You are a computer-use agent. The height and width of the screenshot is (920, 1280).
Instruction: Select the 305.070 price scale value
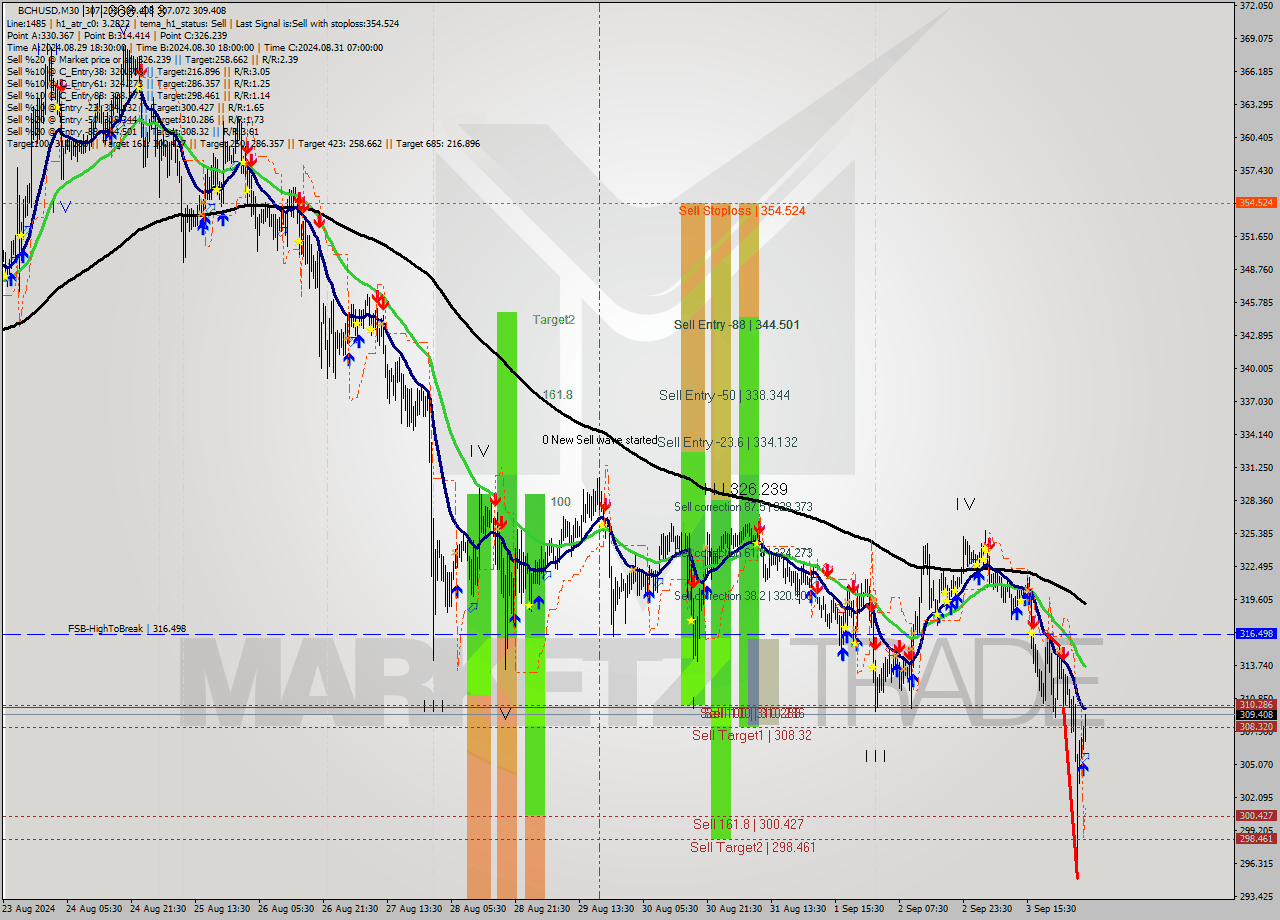coord(1255,764)
